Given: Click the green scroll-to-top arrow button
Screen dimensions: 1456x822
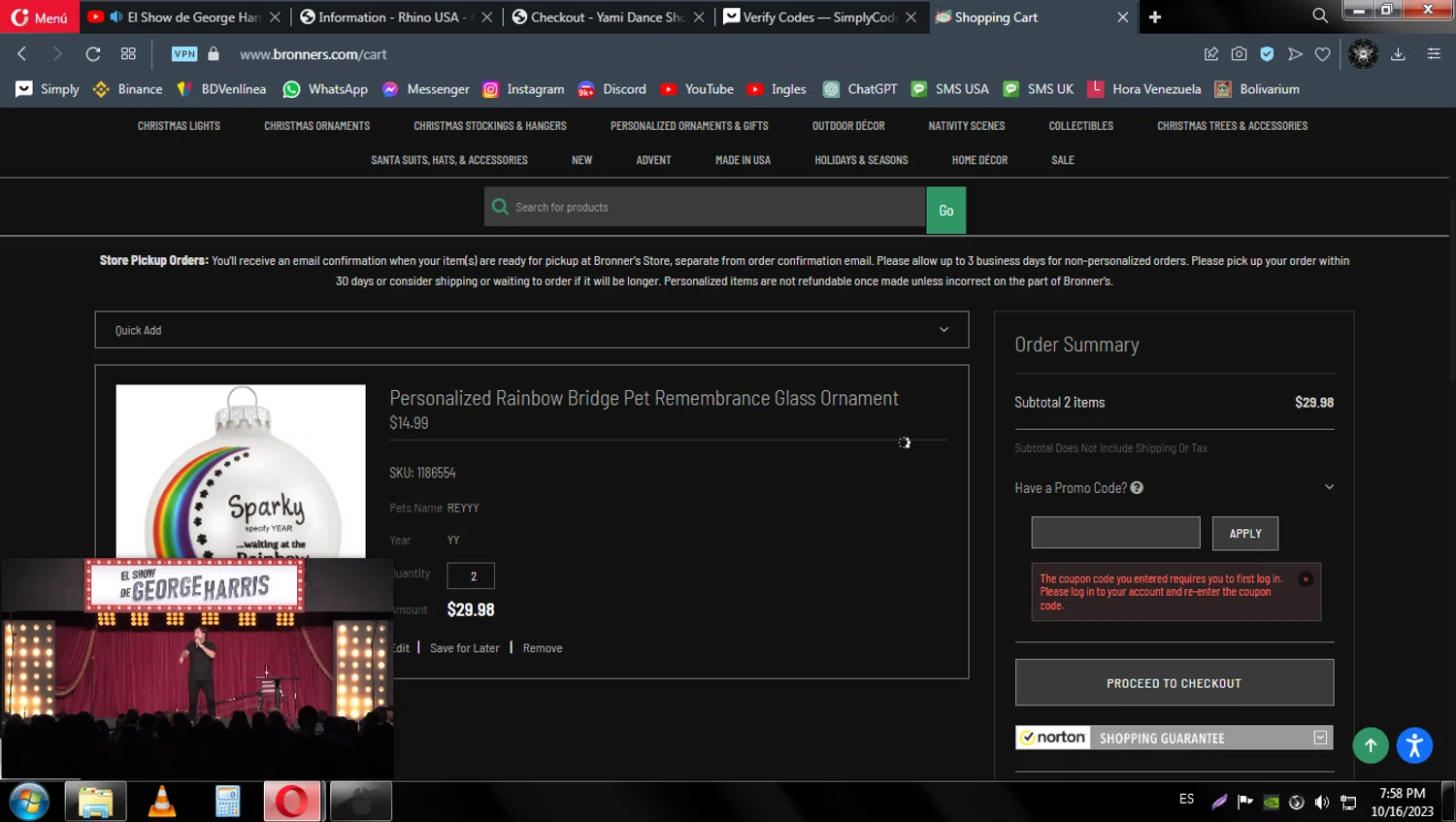Looking at the screenshot, I should (x=1371, y=745).
